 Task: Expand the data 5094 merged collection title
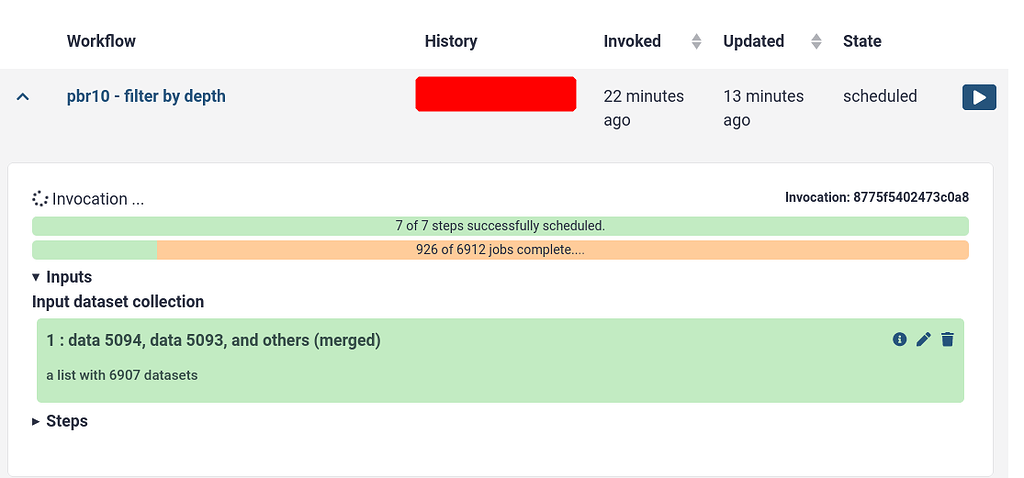[214, 340]
